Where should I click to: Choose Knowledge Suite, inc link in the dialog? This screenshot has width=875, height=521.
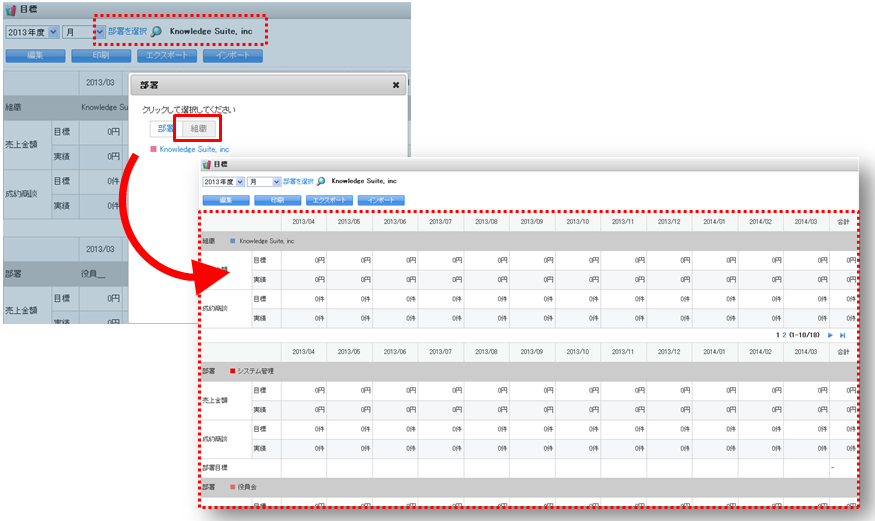point(194,149)
